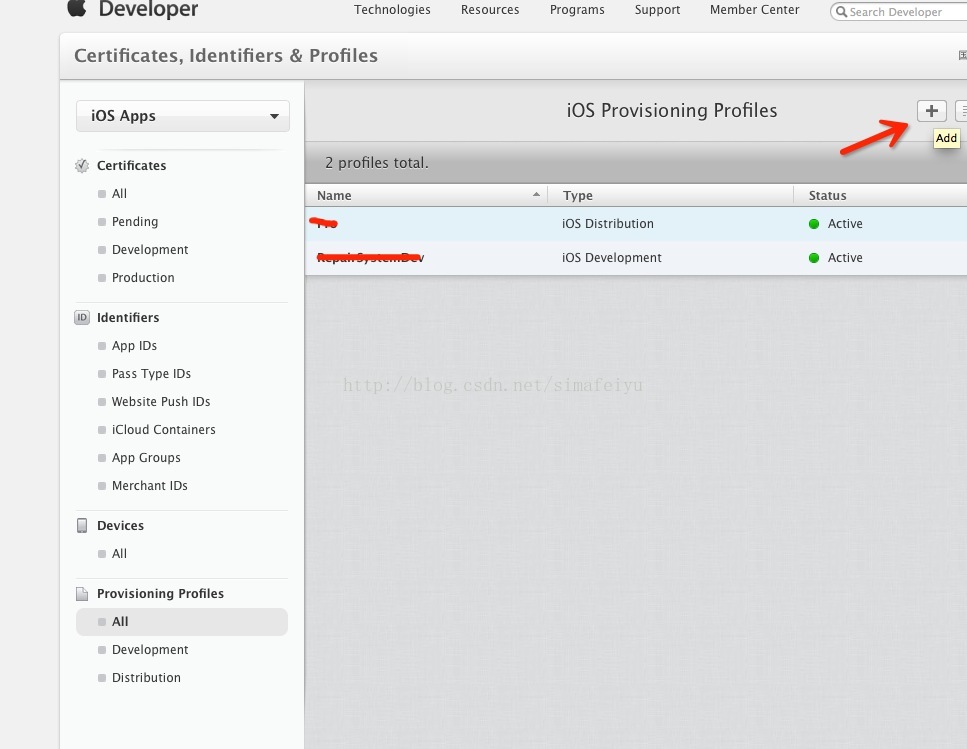Select Distribution provisioning profiles
This screenshot has height=749, width=967.
[146, 677]
